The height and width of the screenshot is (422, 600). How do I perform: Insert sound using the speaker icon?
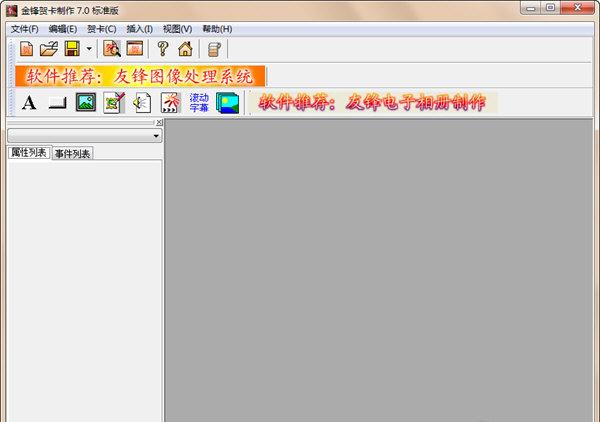click(141, 102)
